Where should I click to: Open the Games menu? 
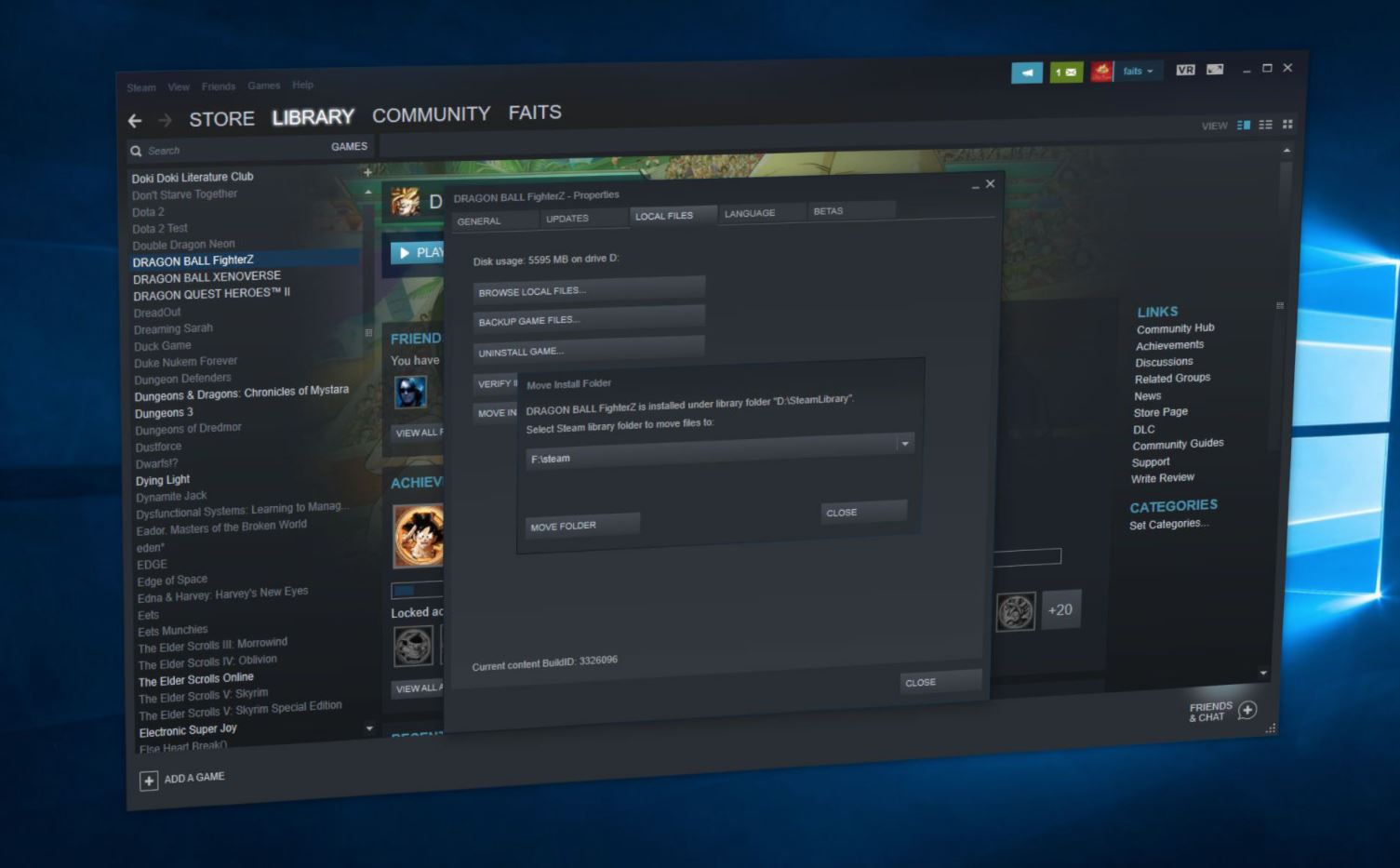(264, 86)
